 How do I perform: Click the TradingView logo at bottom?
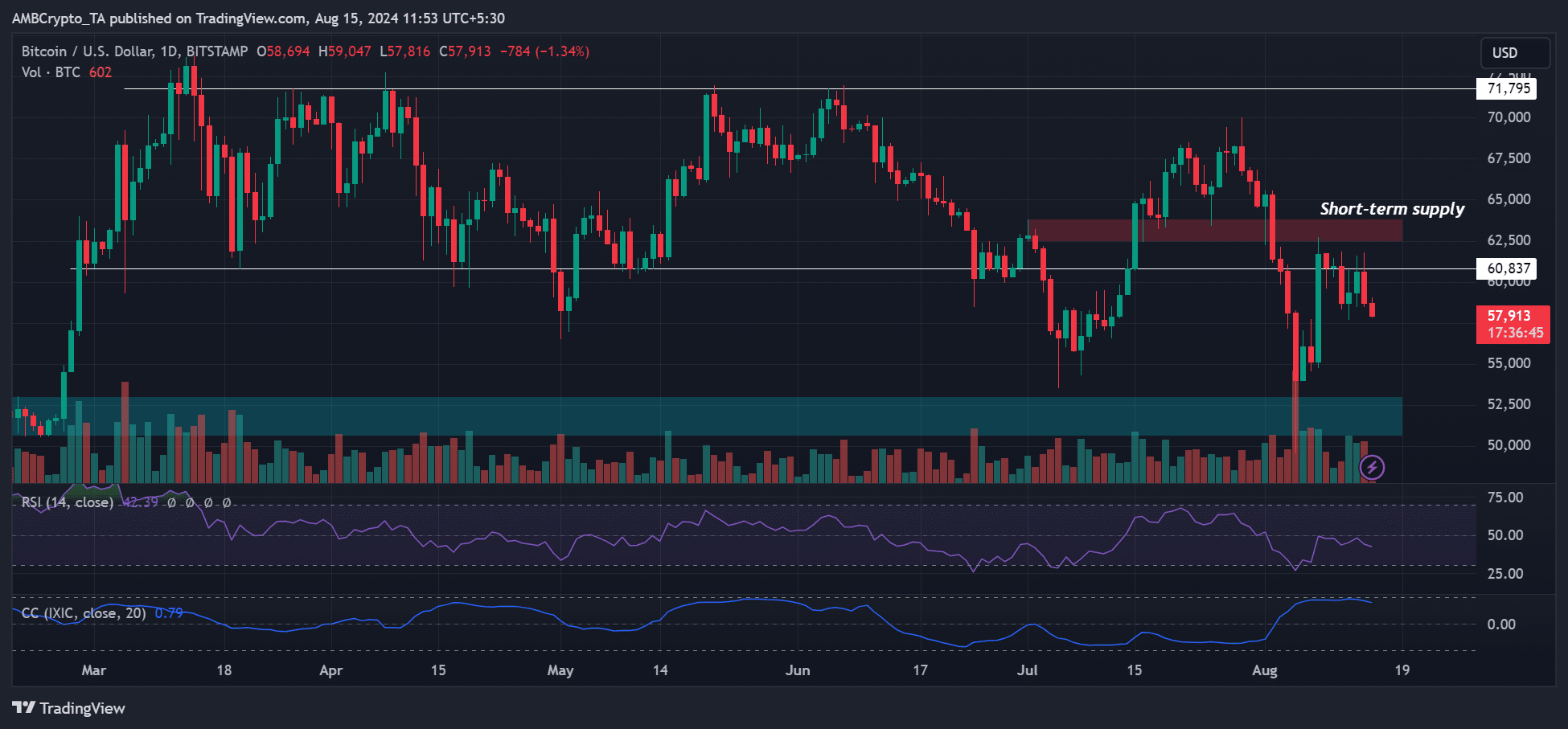[68, 708]
